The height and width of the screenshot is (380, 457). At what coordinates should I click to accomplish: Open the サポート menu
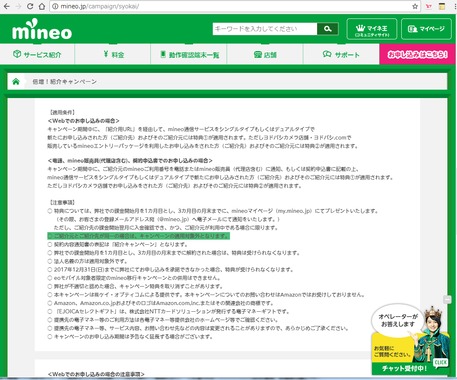[341, 54]
